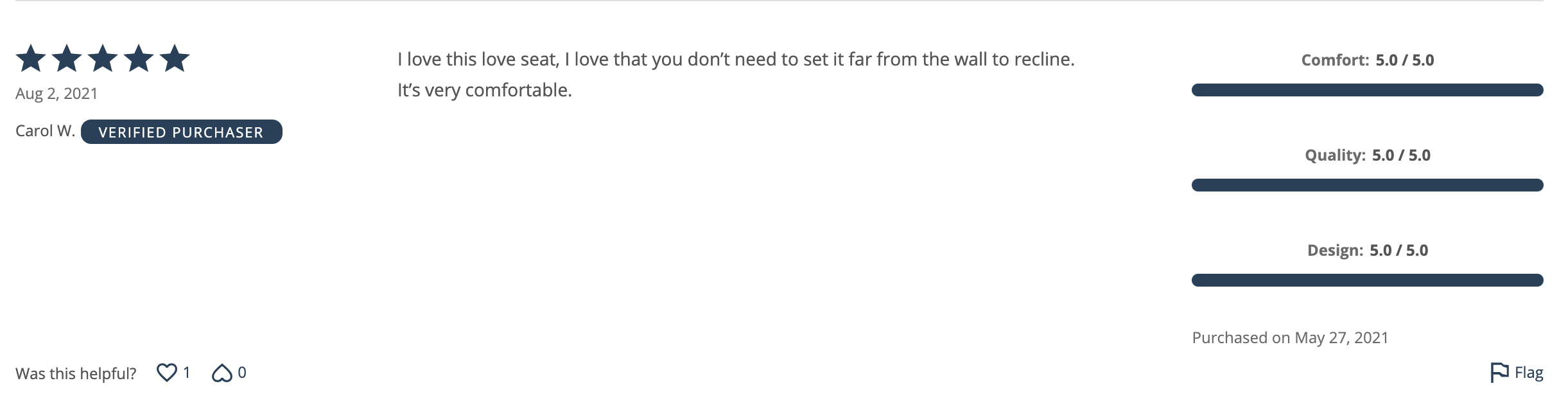The height and width of the screenshot is (401, 1568).
Task: Click the review text about love seat
Action: [x=736, y=75]
